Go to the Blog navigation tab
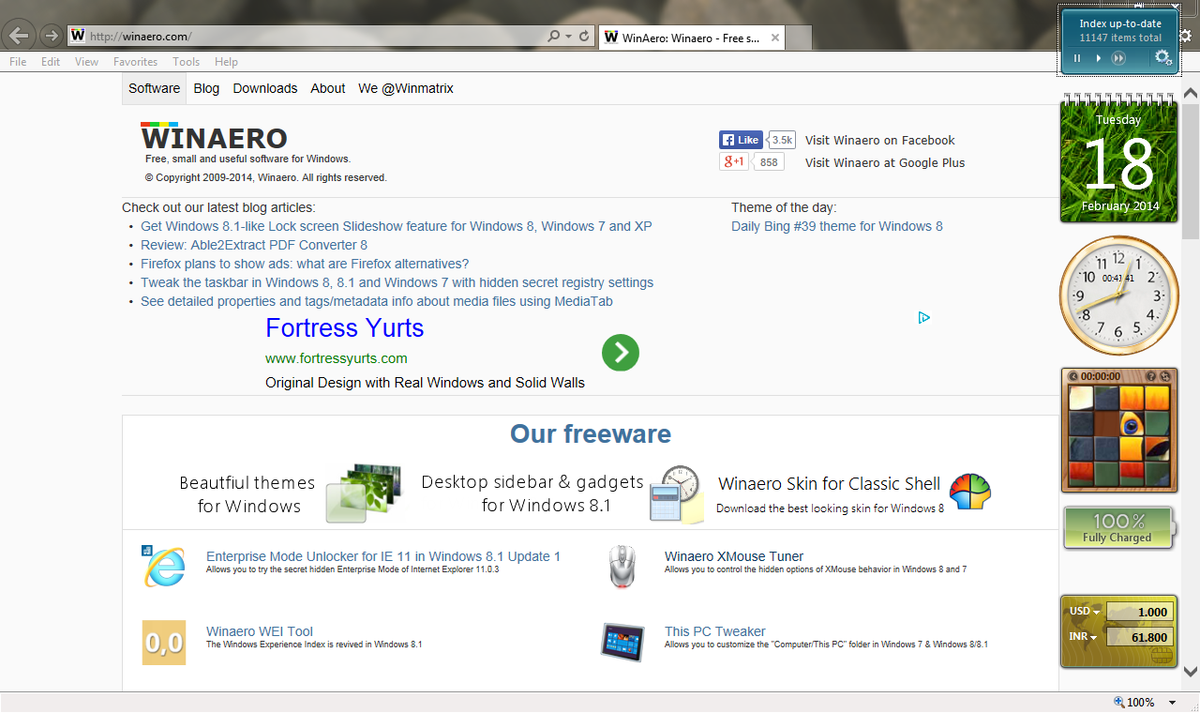 [x=207, y=88]
